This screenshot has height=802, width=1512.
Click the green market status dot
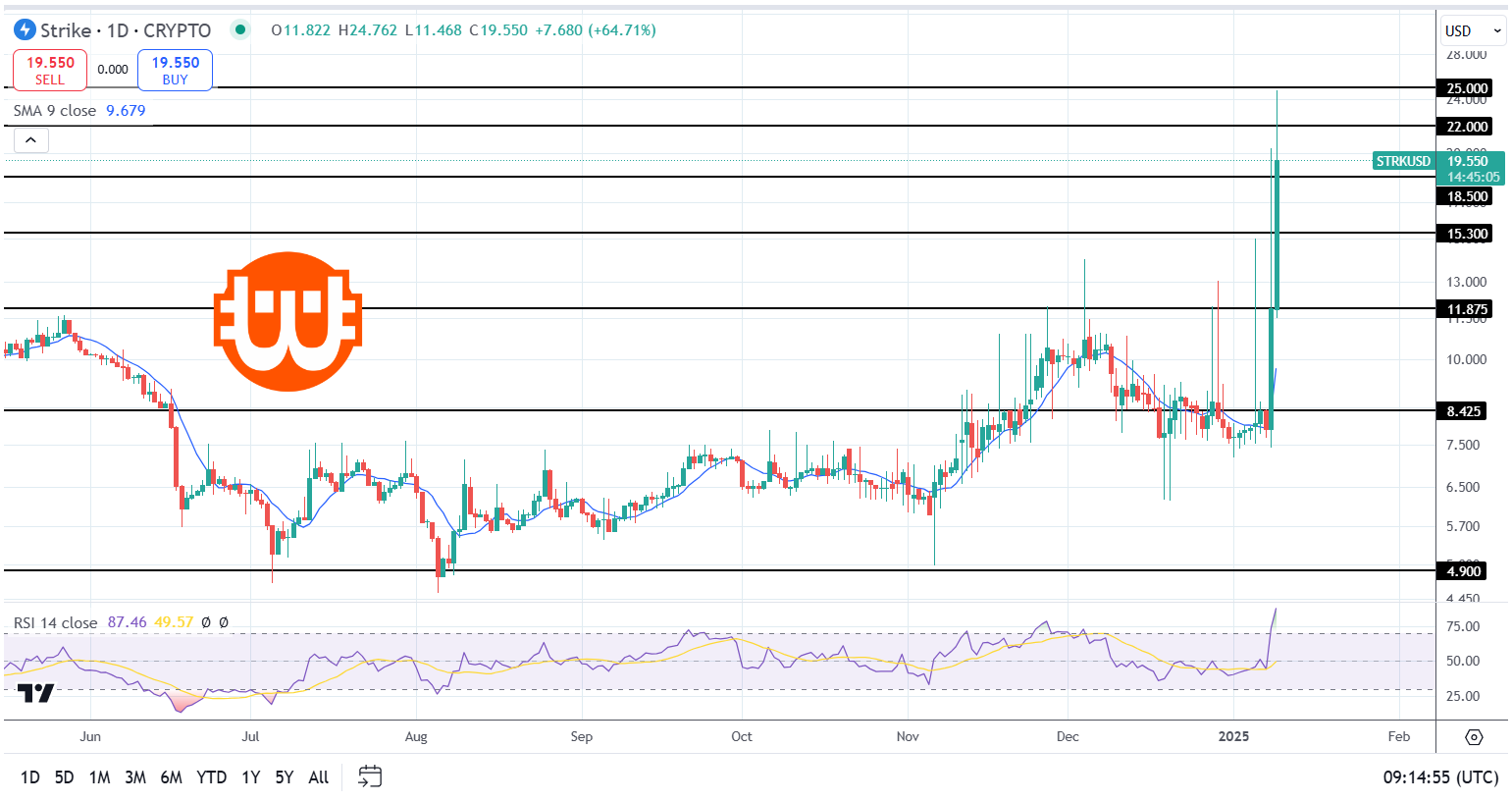240,29
